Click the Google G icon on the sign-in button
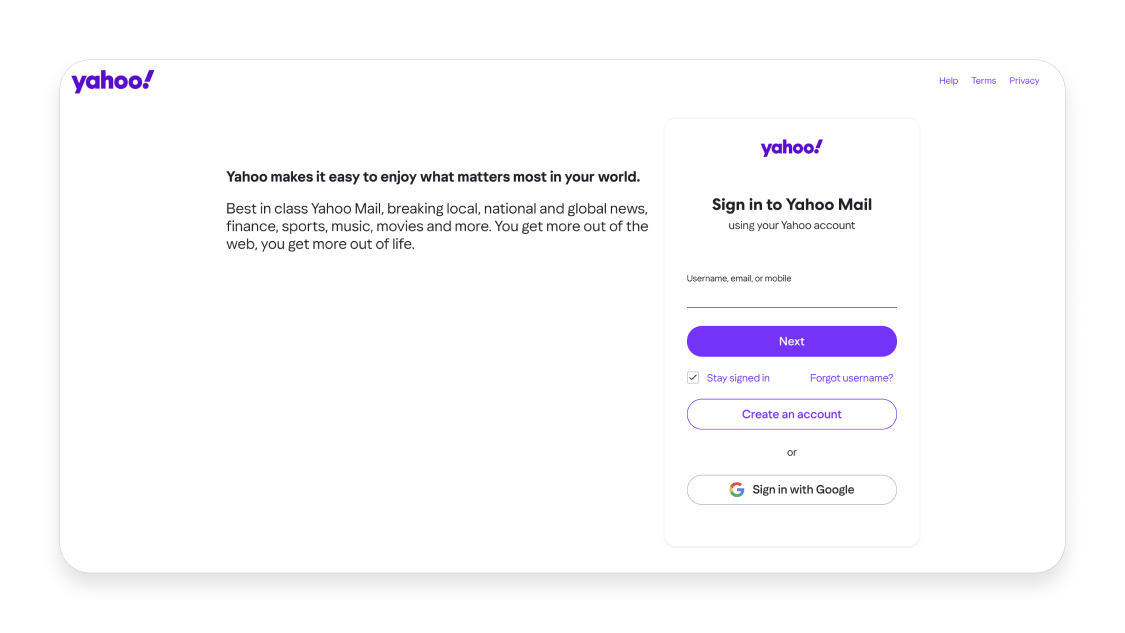The image size is (1125, 633). [x=737, y=489]
